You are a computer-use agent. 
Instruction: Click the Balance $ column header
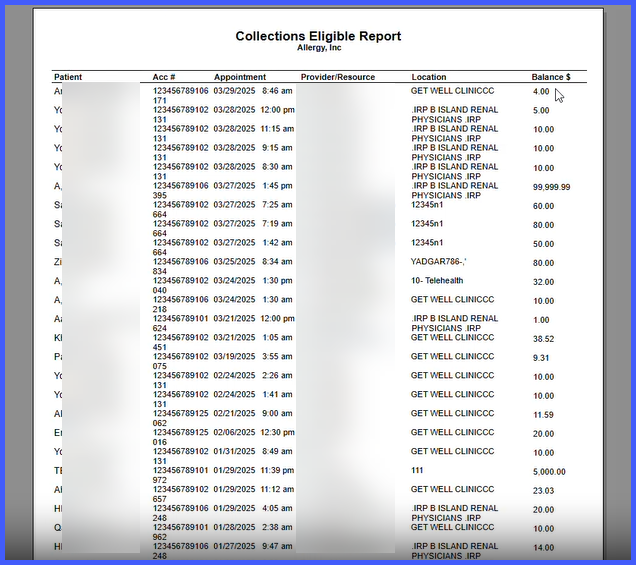pyautogui.click(x=551, y=77)
